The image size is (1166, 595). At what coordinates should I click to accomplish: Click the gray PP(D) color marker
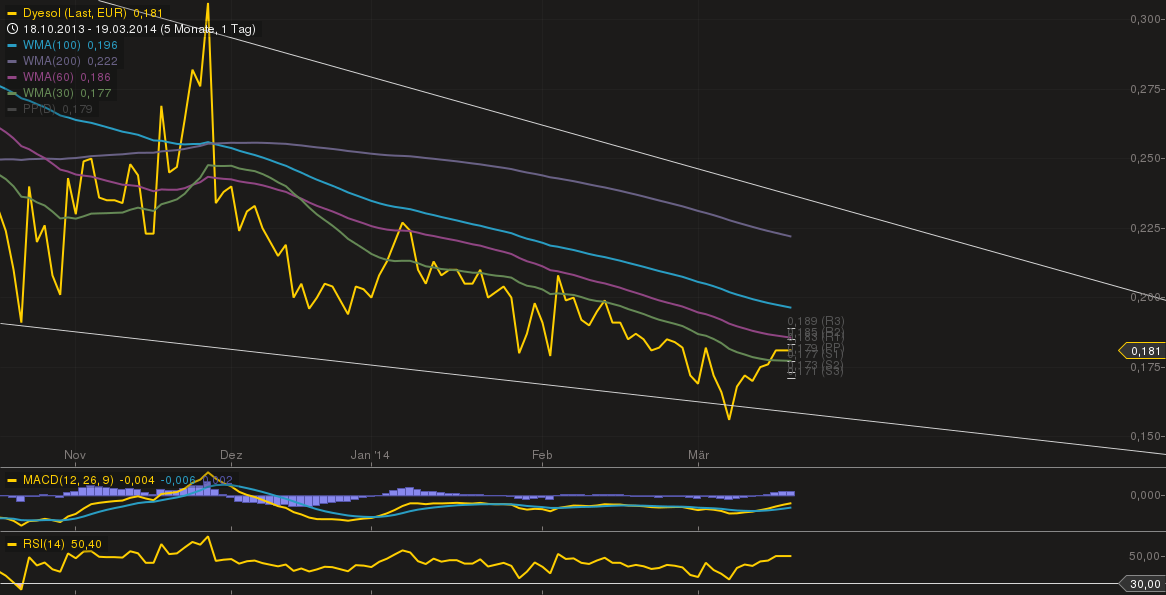12,109
